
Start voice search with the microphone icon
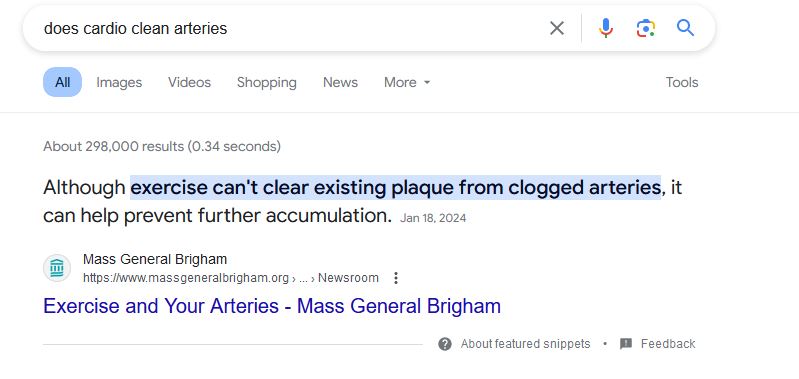[x=605, y=28]
